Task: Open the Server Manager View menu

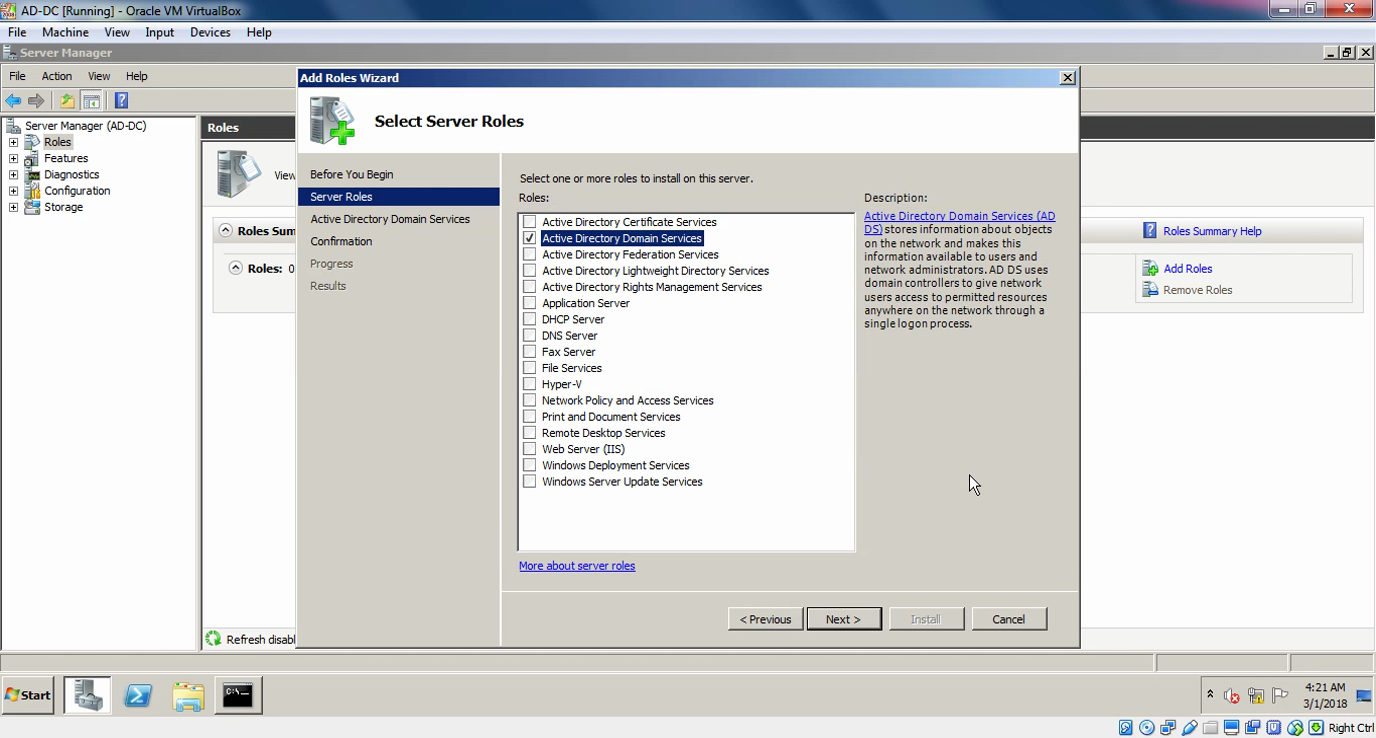Action: tap(99, 76)
